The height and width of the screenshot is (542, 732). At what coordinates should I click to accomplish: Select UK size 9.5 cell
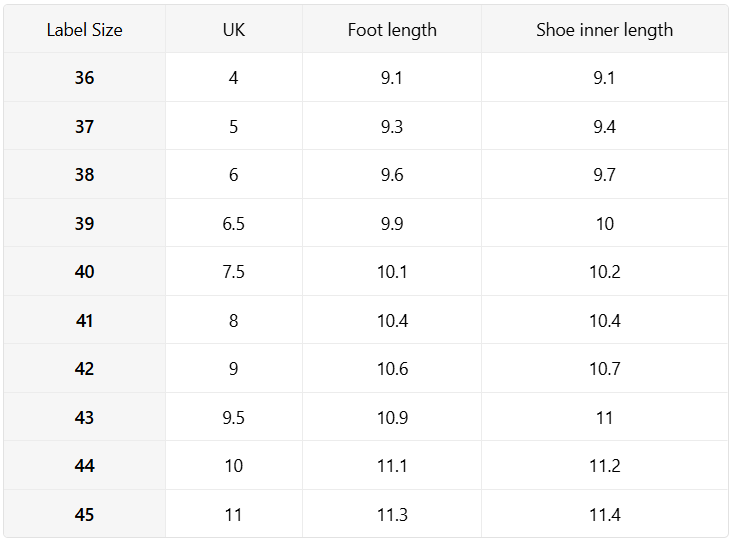[x=233, y=418]
